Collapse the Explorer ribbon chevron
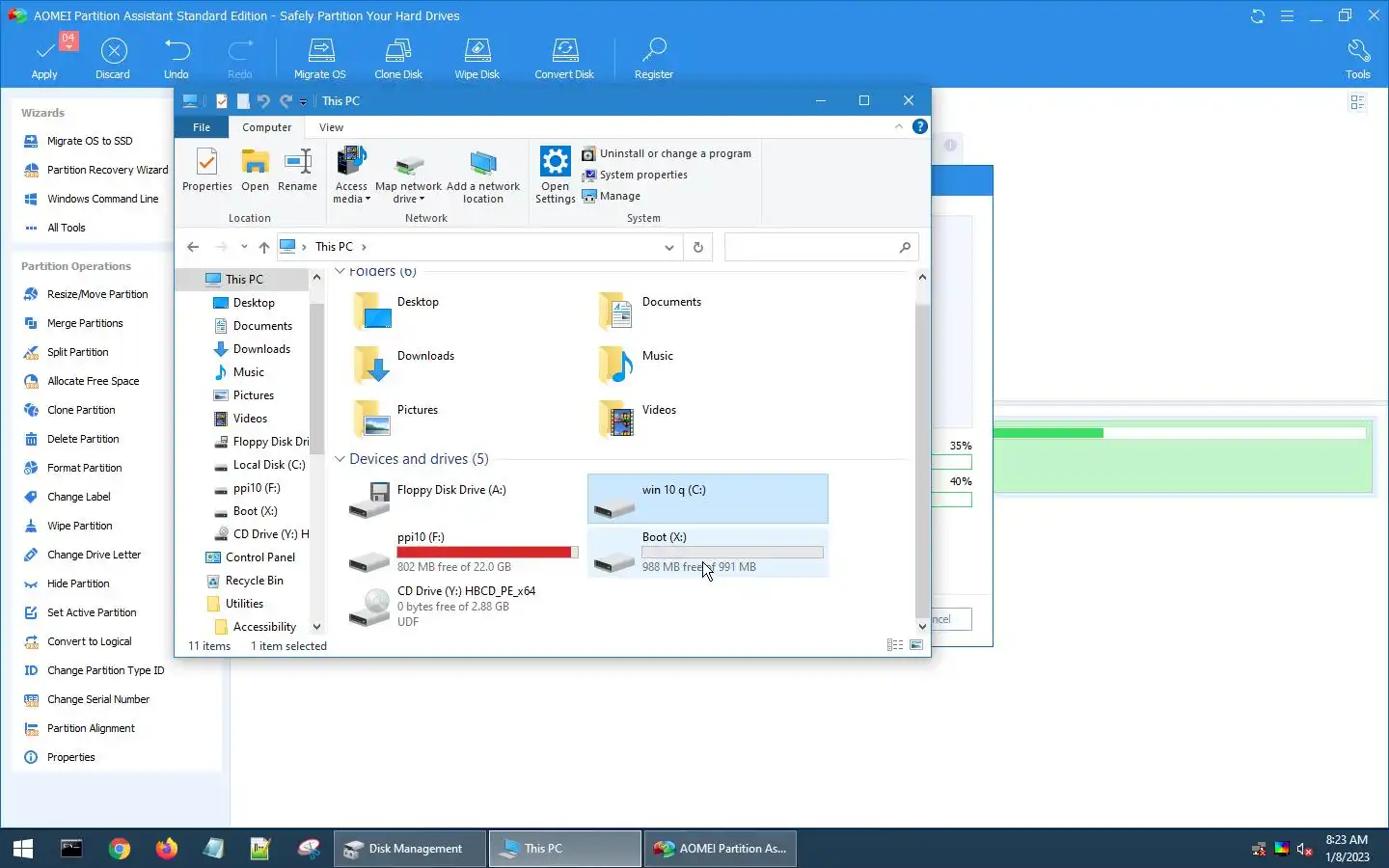 [899, 126]
